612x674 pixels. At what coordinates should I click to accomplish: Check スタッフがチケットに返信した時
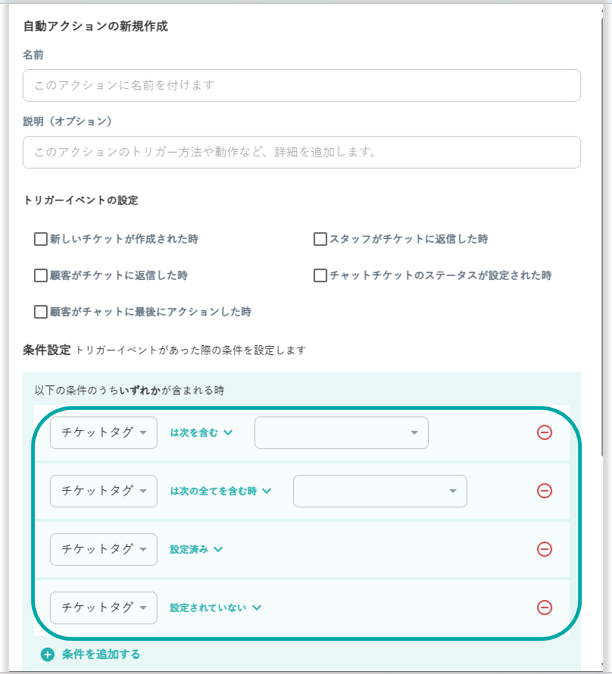[x=321, y=240]
